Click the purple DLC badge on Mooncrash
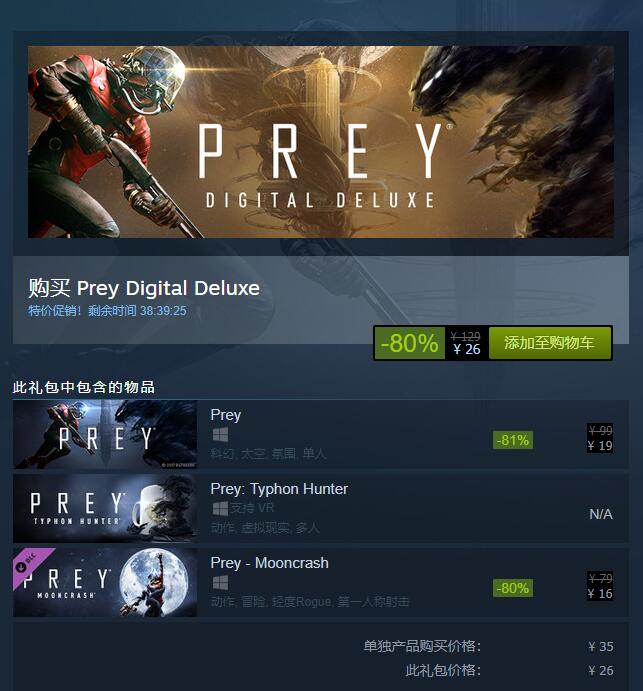The height and width of the screenshot is (691, 643). tap(30, 564)
